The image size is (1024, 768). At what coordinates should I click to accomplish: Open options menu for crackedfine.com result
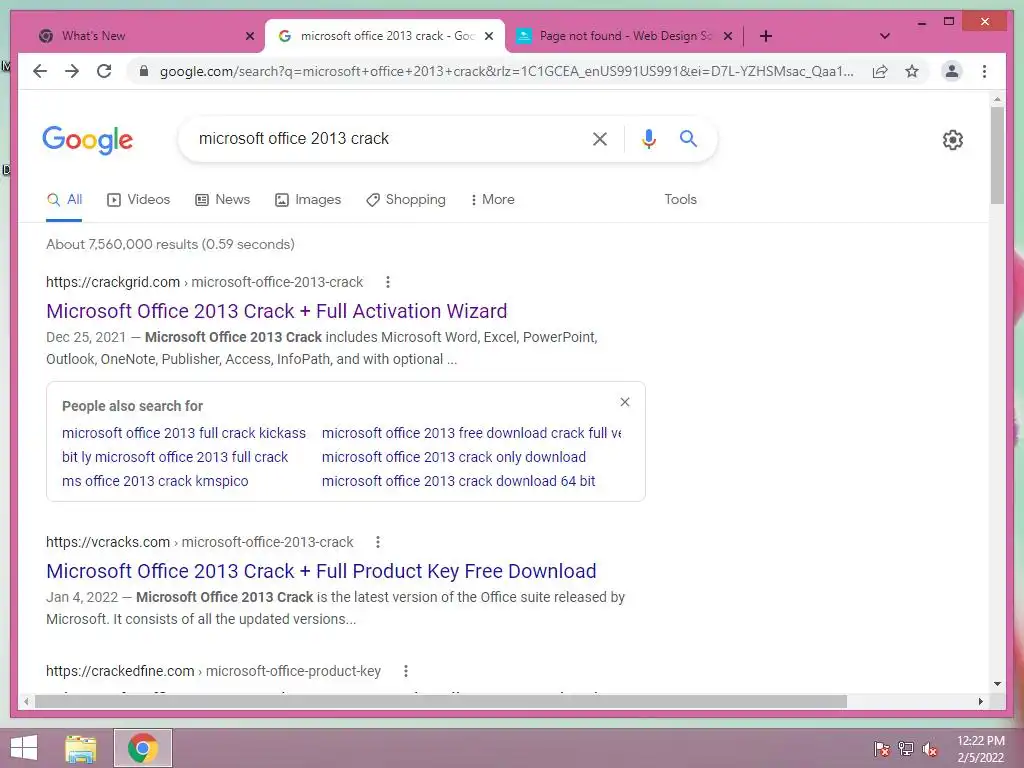tap(406, 671)
